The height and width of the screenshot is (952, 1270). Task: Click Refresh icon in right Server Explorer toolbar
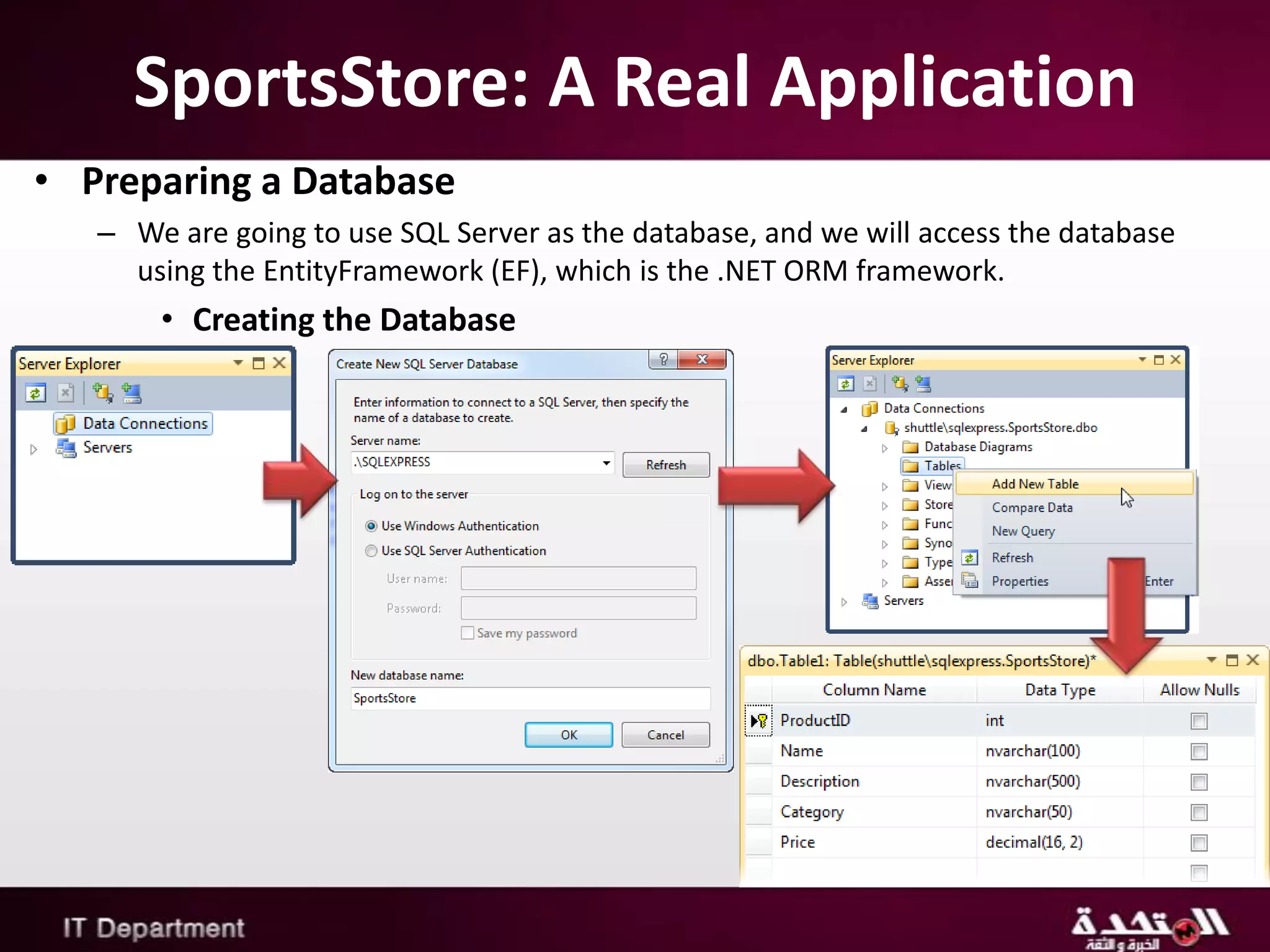point(846,384)
